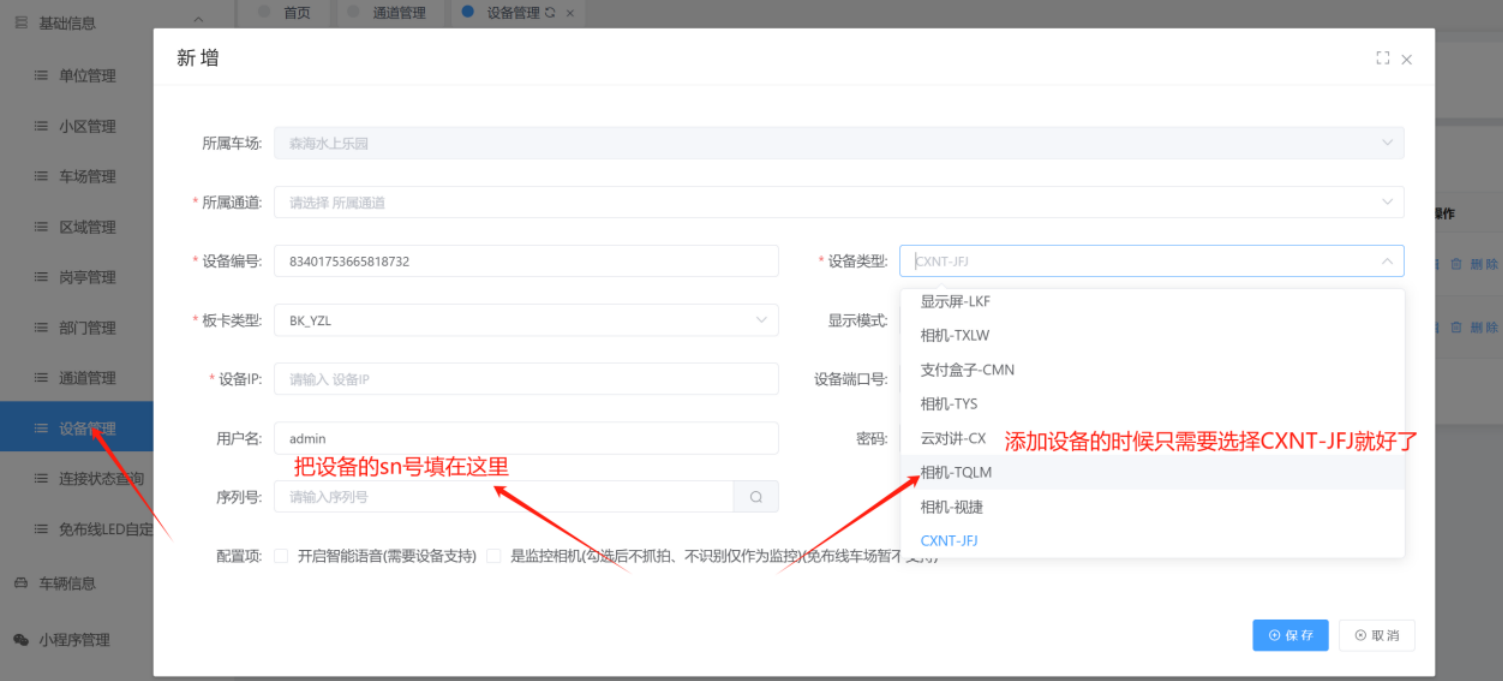Screen dimensions: 1503x681
Task: Select CXNT-JFJ from the device type list
Action: [1152, 541]
